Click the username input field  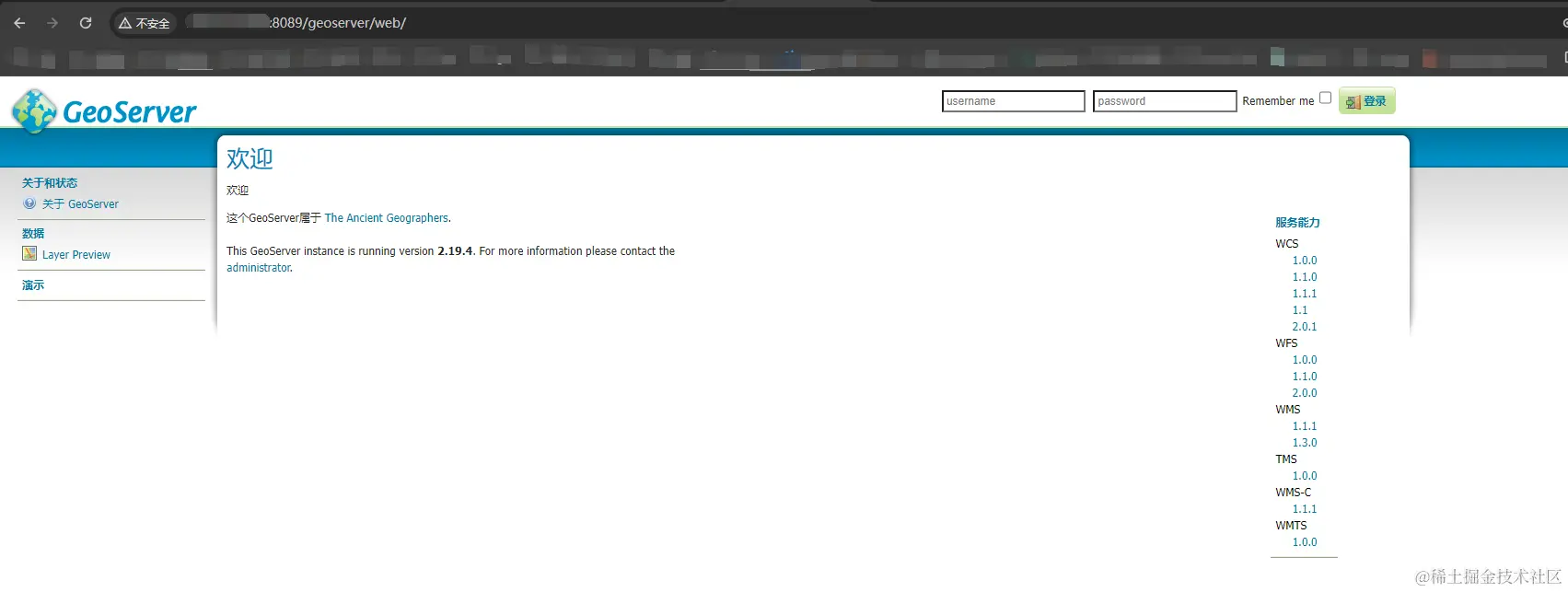point(1014,101)
